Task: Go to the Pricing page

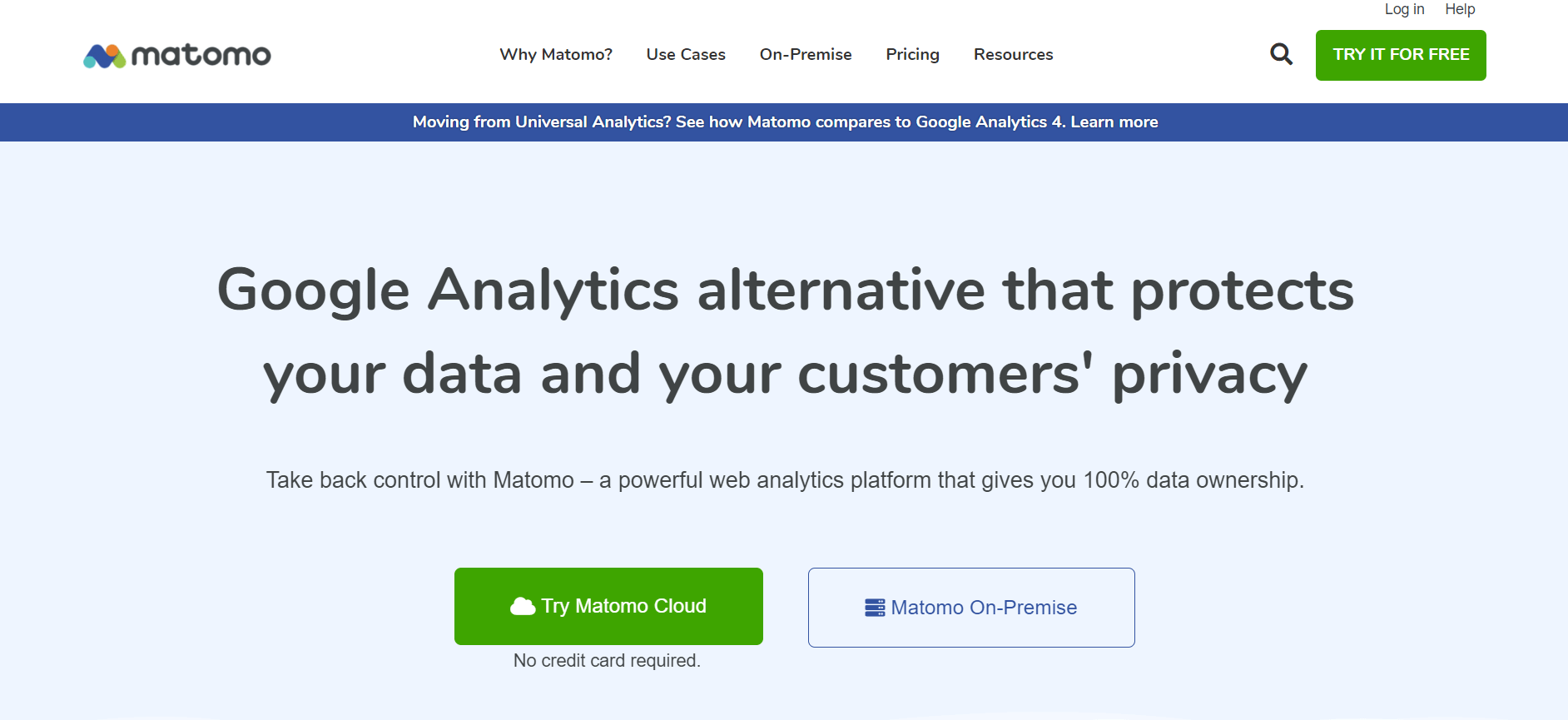Action: (912, 54)
